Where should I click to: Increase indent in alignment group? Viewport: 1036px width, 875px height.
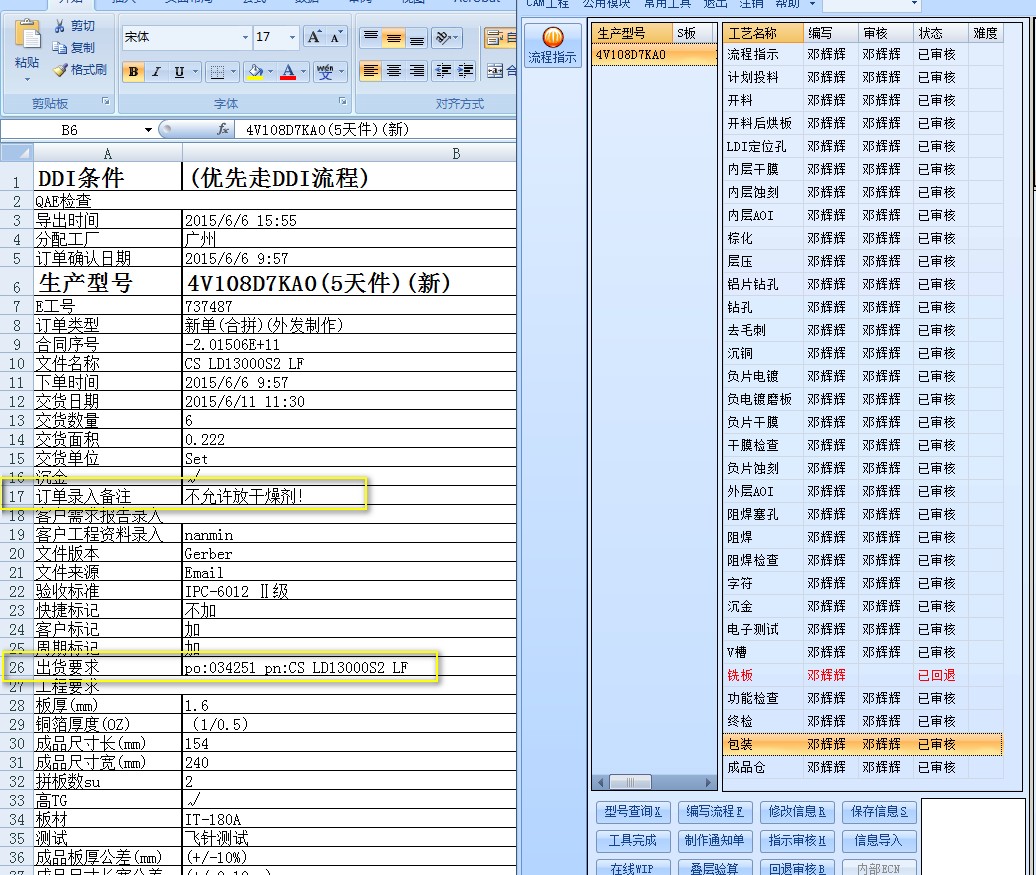pos(465,70)
